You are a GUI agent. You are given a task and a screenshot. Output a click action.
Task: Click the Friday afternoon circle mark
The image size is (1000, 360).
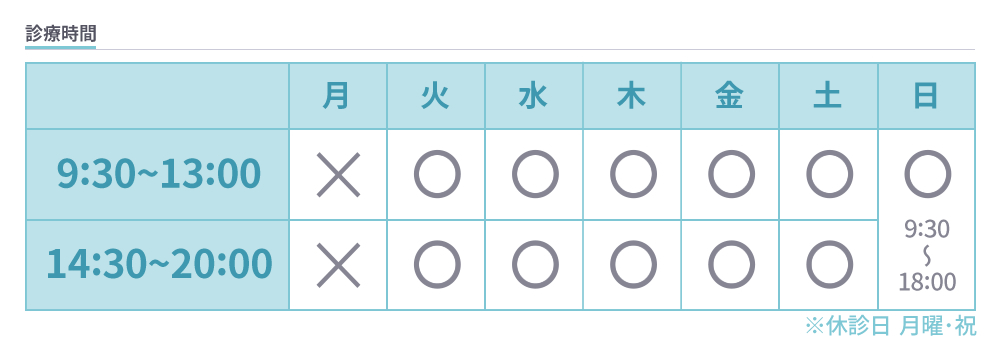[x=731, y=265]
